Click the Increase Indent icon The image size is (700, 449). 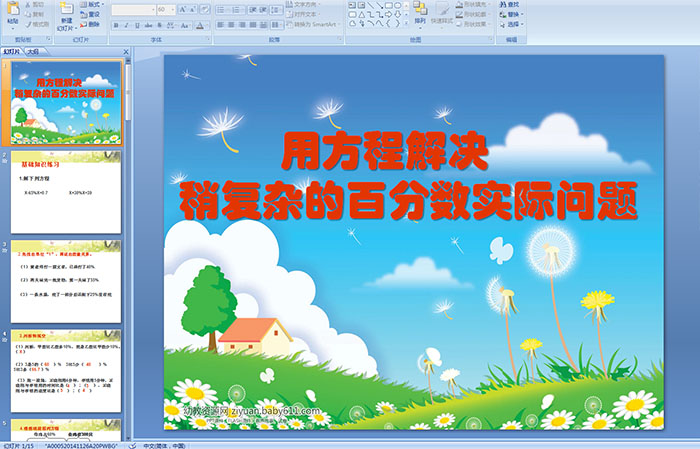(x=263, y=9)
